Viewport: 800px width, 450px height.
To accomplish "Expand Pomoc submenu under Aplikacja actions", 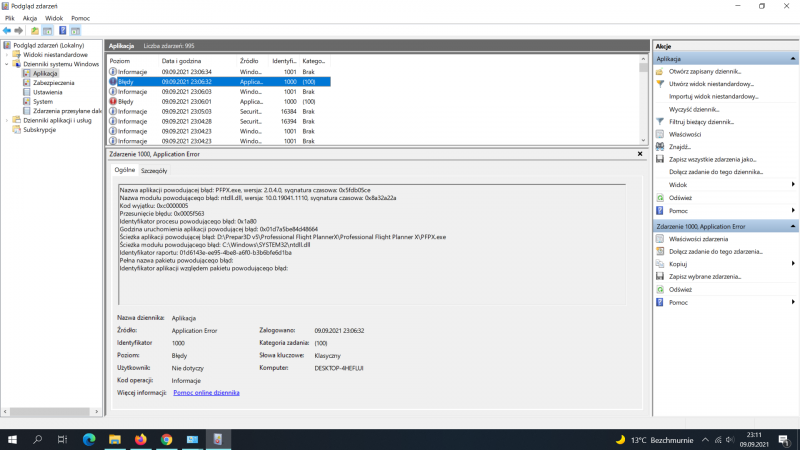I will click(793, 210).
